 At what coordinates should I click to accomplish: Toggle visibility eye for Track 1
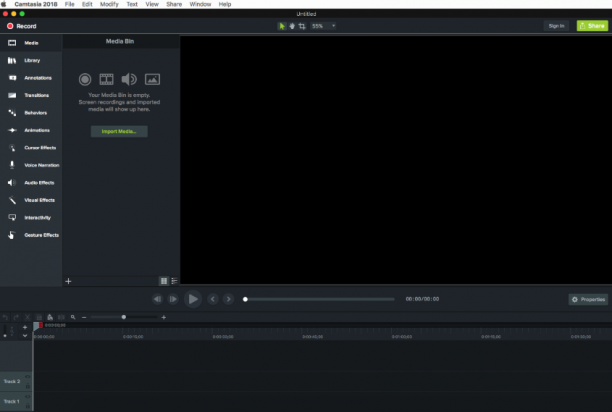coord(28,396)
